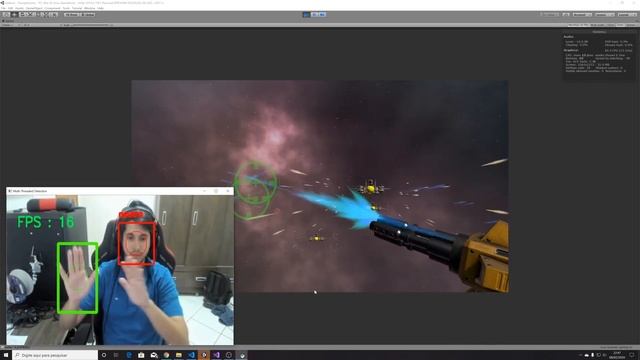Open the Component menu
Viewport: 640px width, 360px height.
[x=52, y=8]
